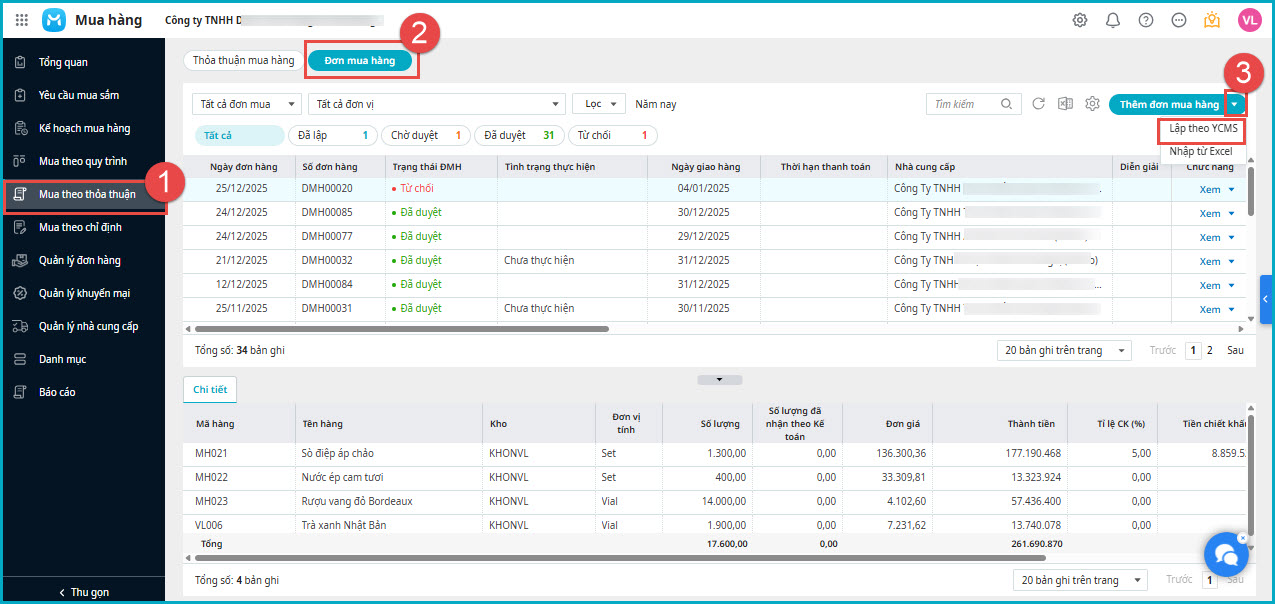Open the help question mark icon

click(x=1146, y=20)
